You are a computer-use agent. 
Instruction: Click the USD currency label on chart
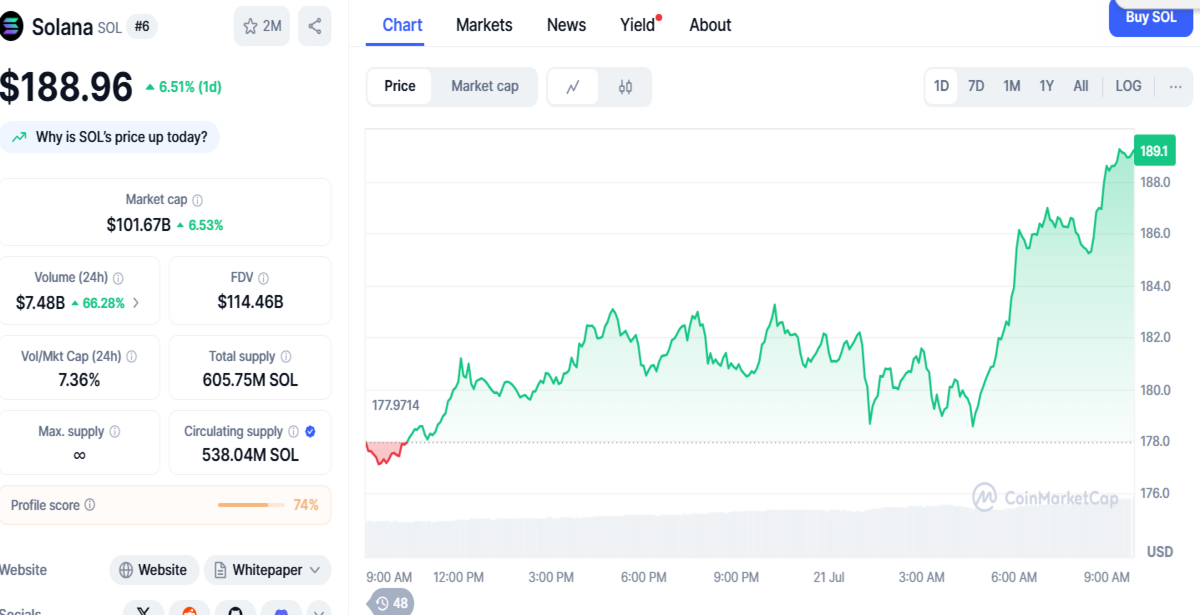tap(1160, 551)
